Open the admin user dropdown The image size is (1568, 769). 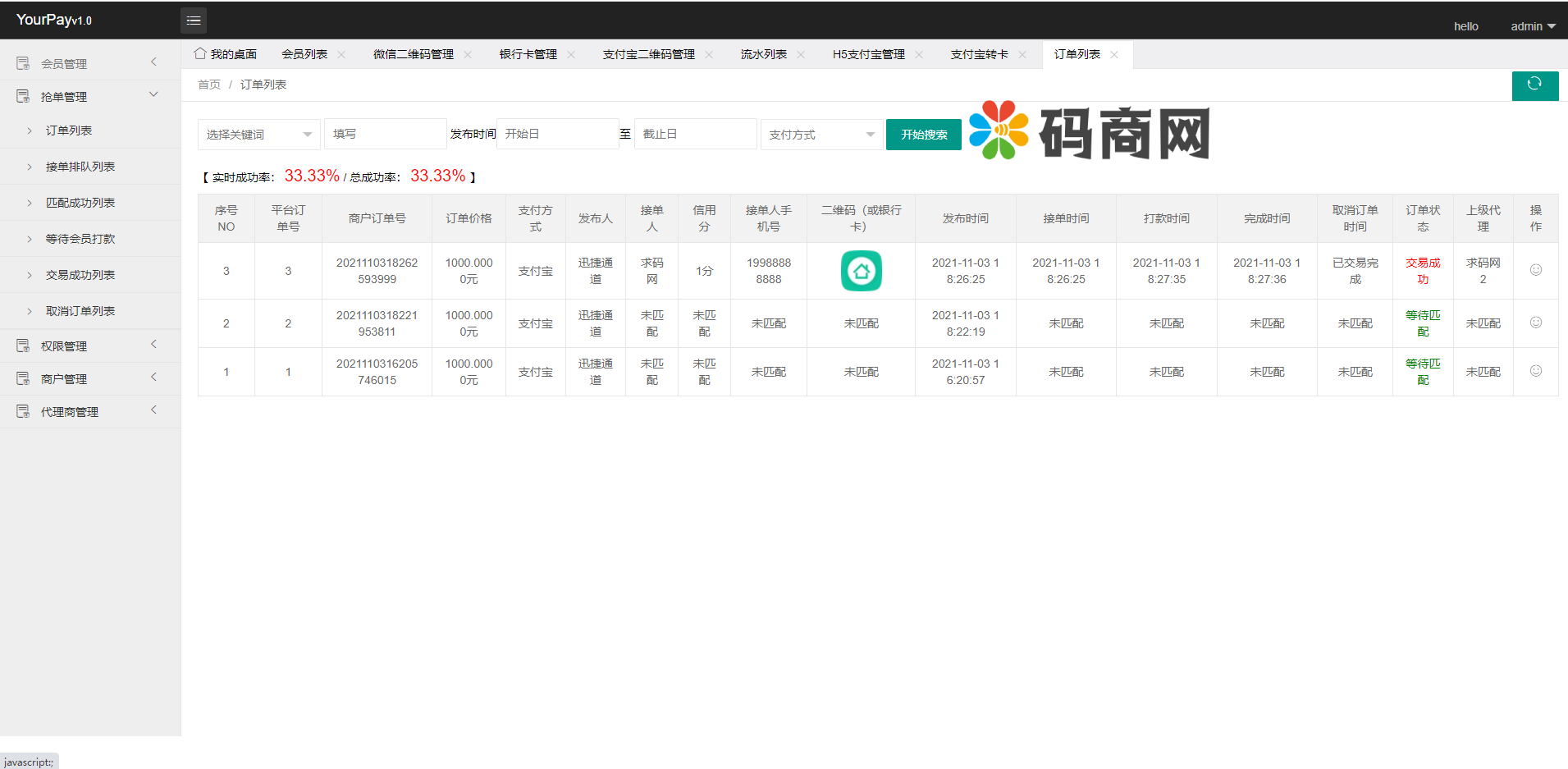[1533, 26]
